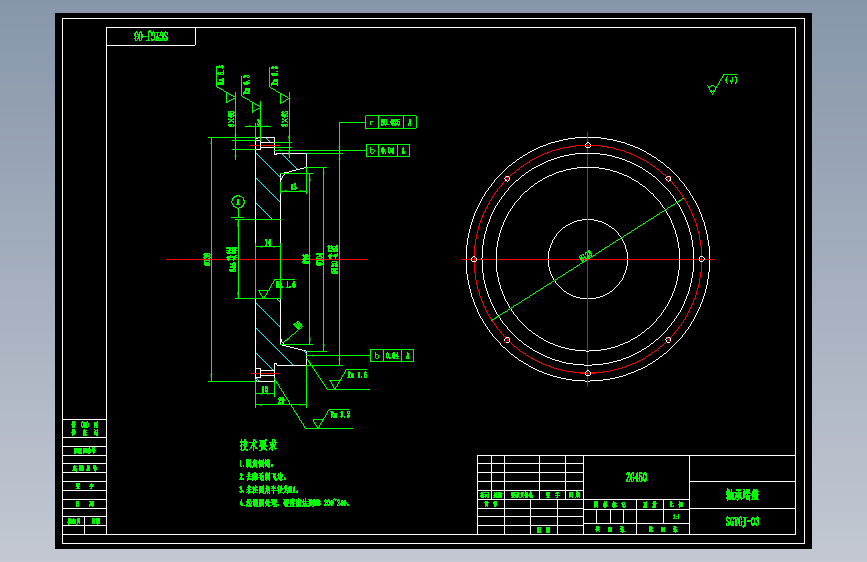
Task: Select the ZG450 material text
Action: 636,477
